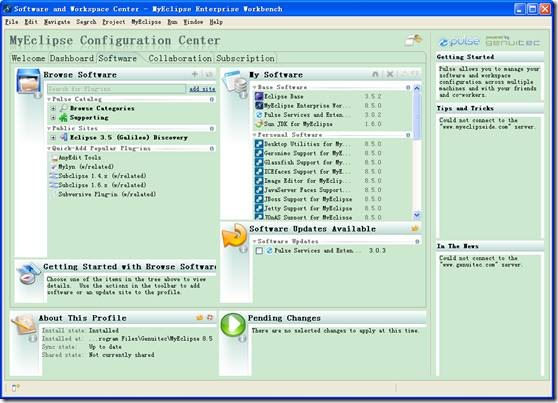This screenshot has height=403, width=558.
Task: Click the Pulse Services icon in Base Software
Action: pos(259,115)
